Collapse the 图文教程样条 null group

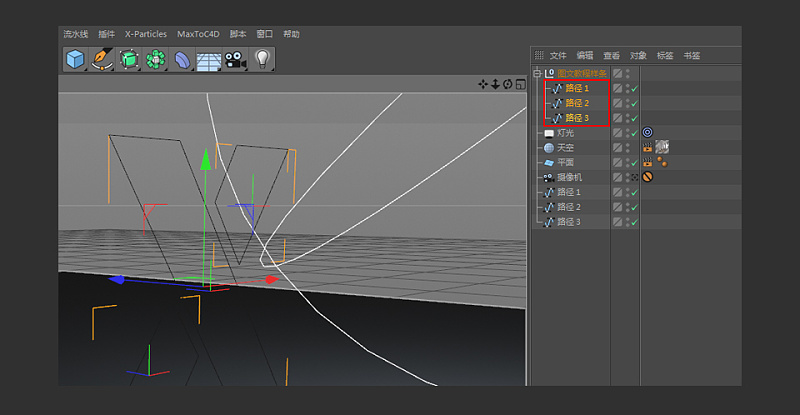[537, 73]
